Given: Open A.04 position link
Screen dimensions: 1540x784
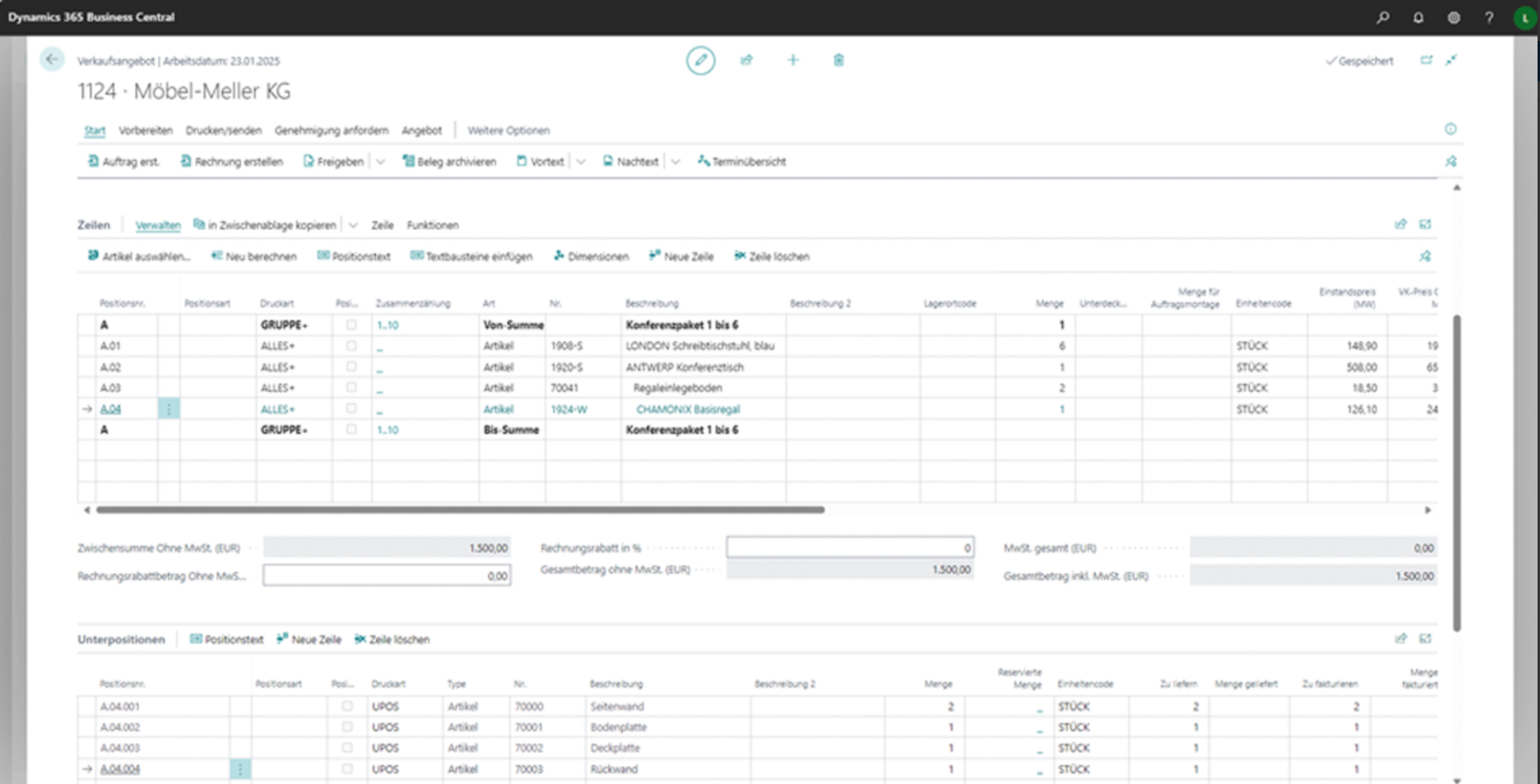Looking at the screenshot, I should 111,409.
